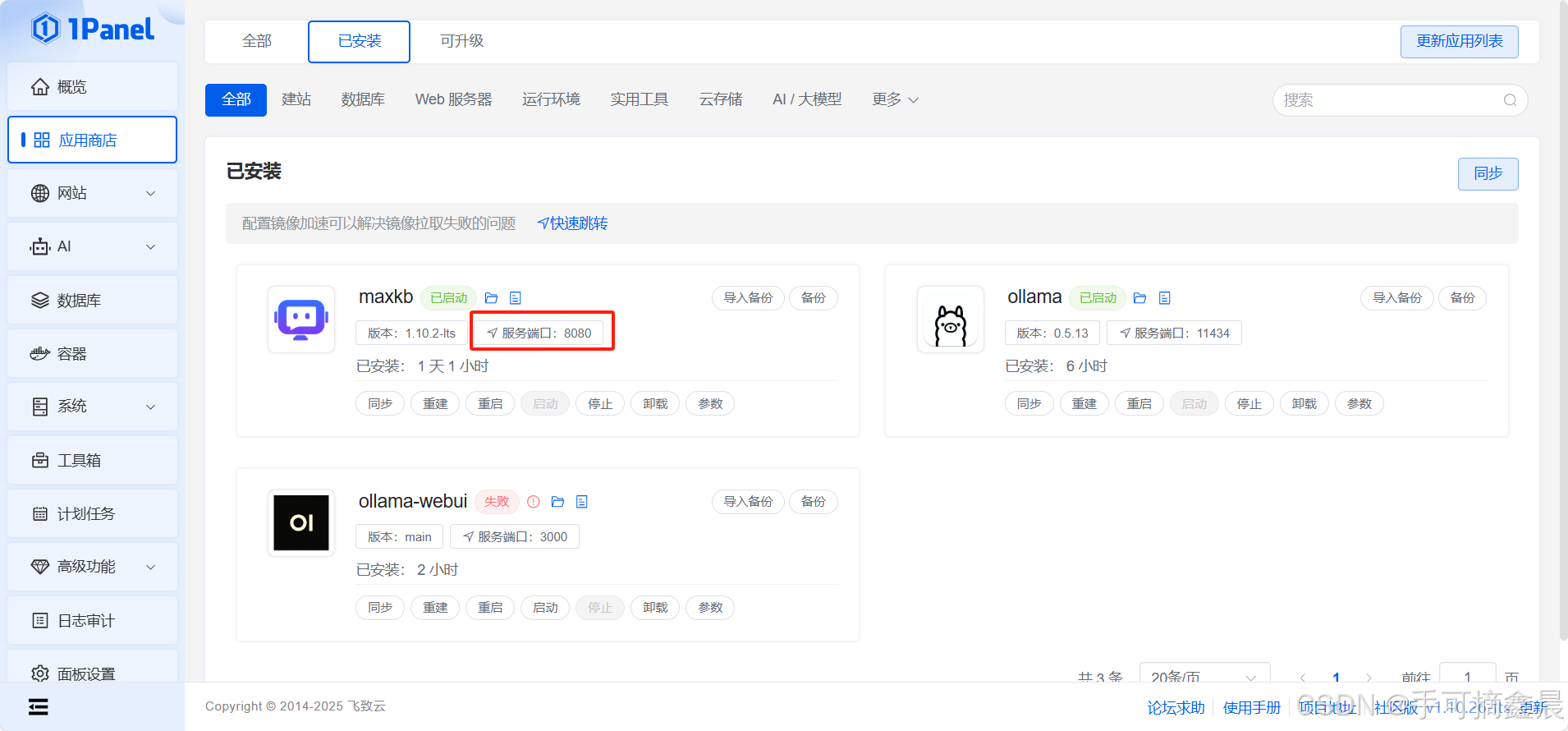Expand the 高级功能 sidebar menu

point(93,567)
